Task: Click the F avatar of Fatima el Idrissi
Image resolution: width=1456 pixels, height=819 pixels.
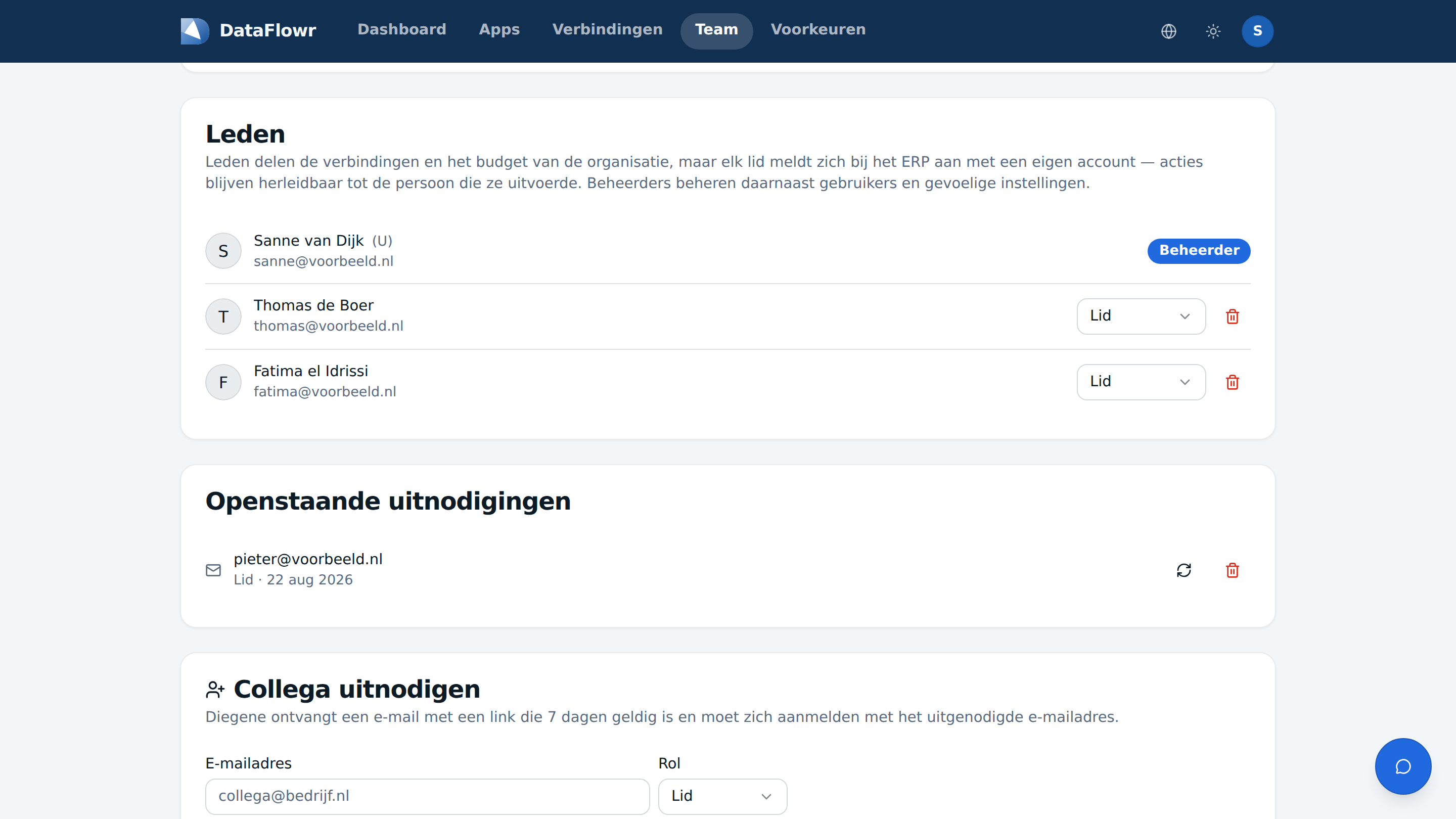Action: 223,382
